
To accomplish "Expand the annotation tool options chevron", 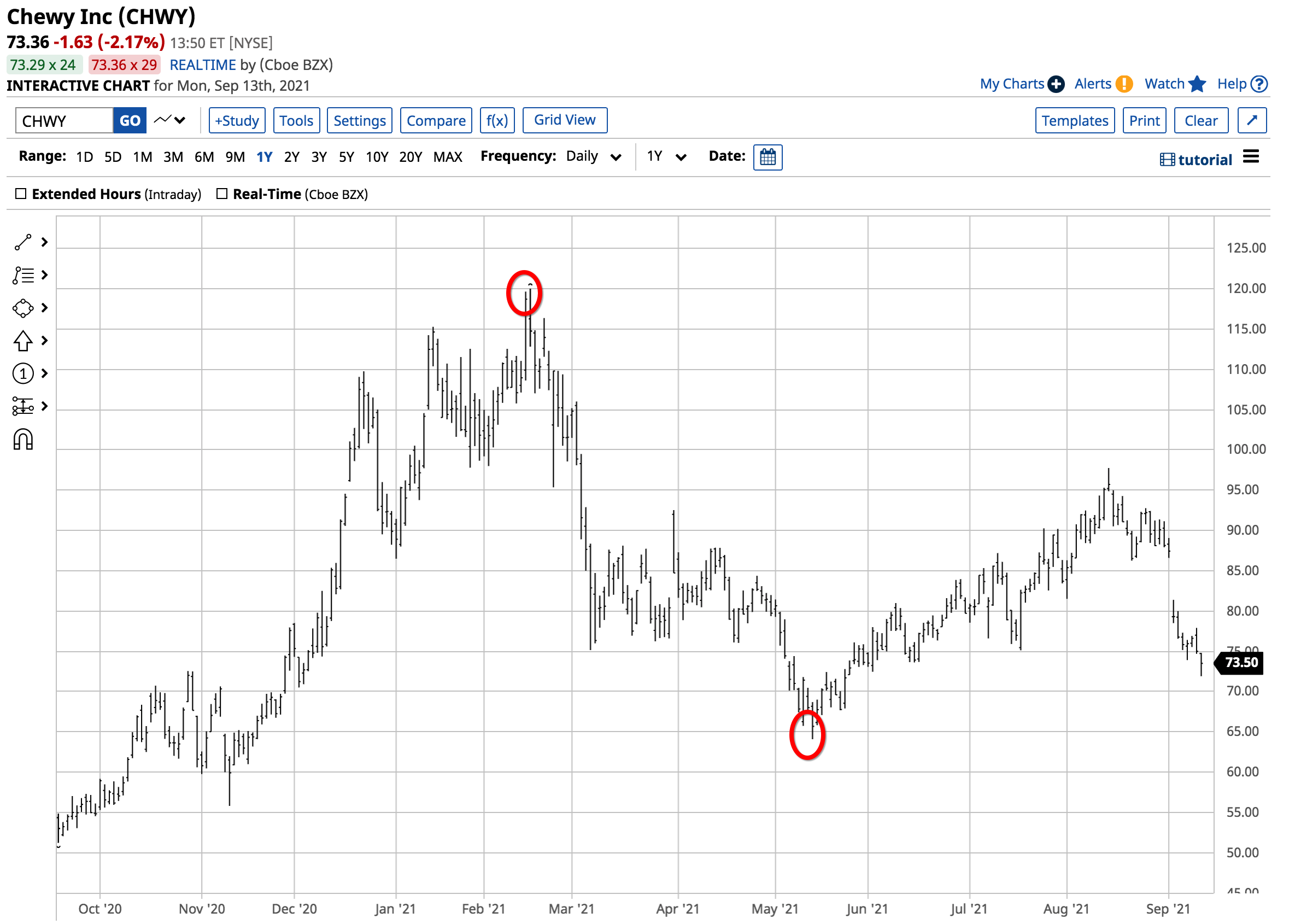I will pos(45,275).
